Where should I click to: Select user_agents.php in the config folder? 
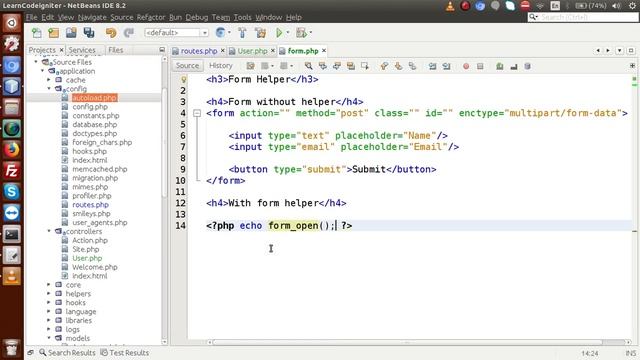100,222
